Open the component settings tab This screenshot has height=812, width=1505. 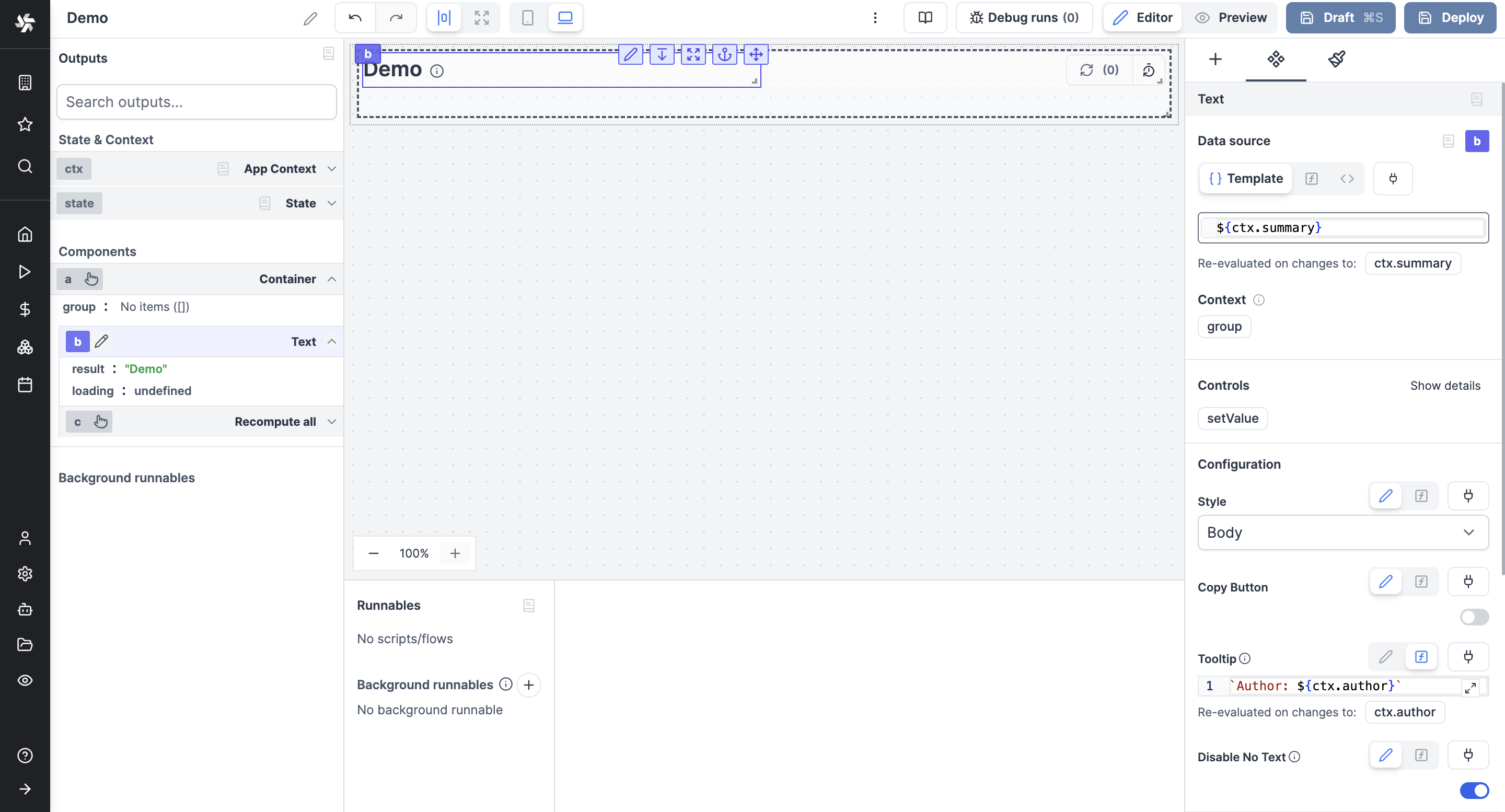tap(1276, 59)
